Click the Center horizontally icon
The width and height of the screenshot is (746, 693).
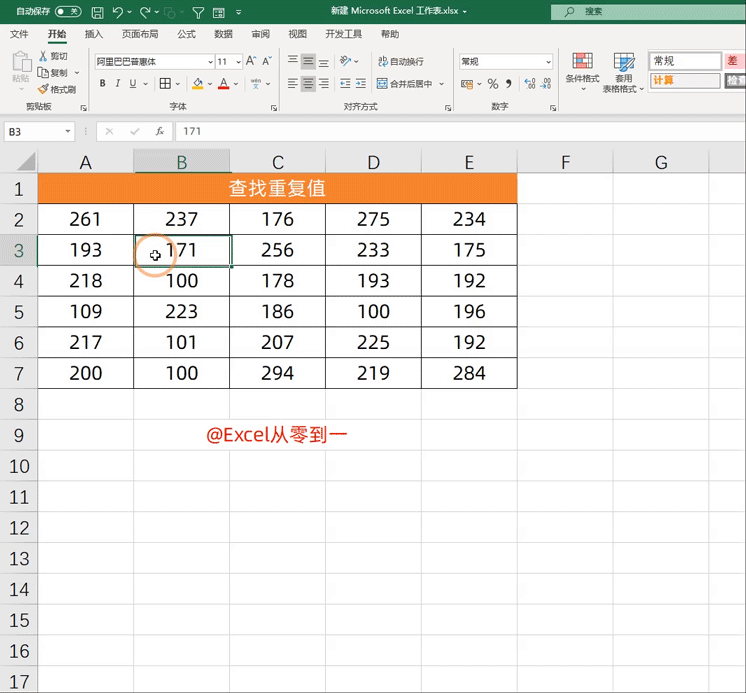click(308, 84)
